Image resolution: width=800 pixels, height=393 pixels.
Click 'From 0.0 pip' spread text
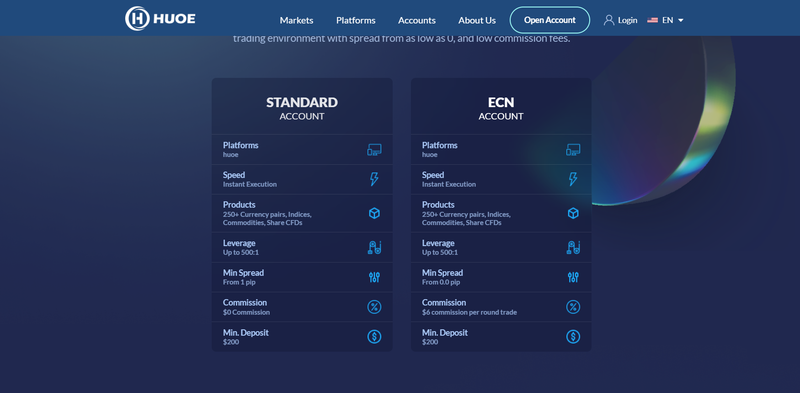[441, 282]
